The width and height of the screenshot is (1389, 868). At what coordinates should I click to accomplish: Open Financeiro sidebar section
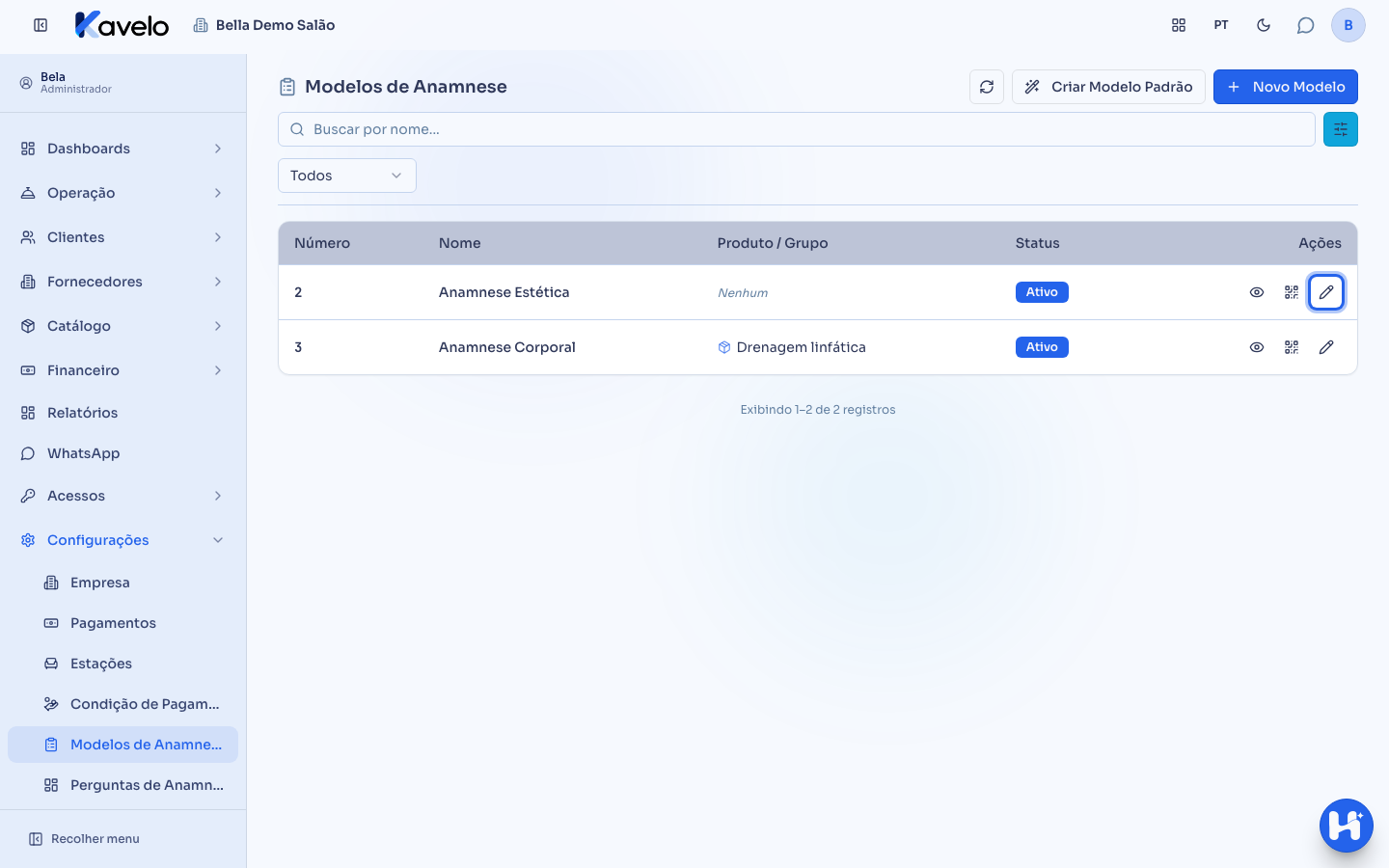[x=123, y=370]
